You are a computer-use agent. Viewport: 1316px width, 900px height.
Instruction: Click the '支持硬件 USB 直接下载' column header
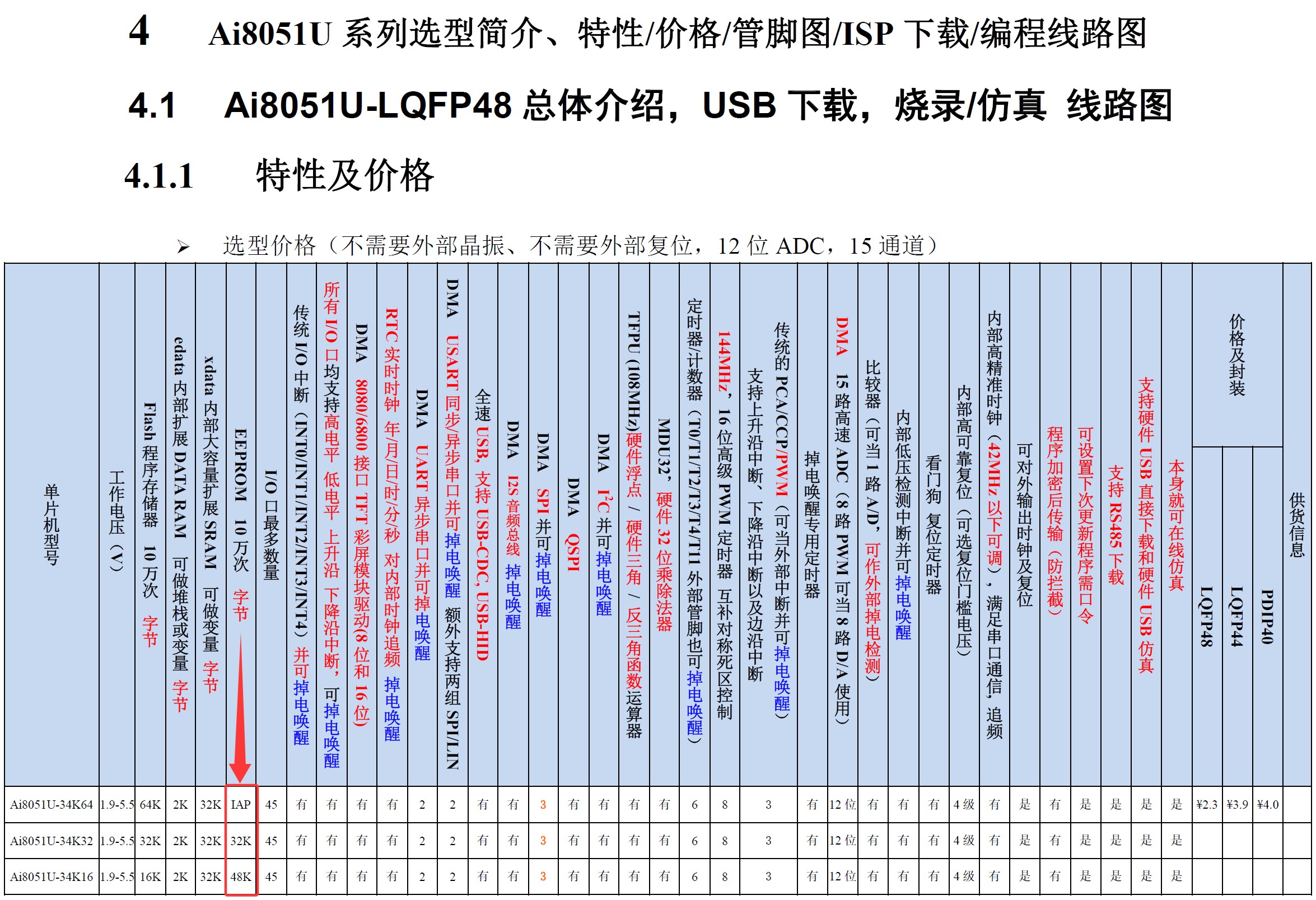pos(1146,524)
